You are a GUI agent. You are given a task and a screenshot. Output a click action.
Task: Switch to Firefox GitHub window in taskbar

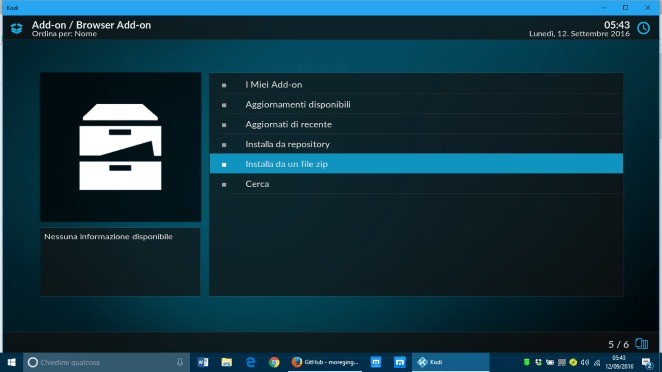[325, 362]
